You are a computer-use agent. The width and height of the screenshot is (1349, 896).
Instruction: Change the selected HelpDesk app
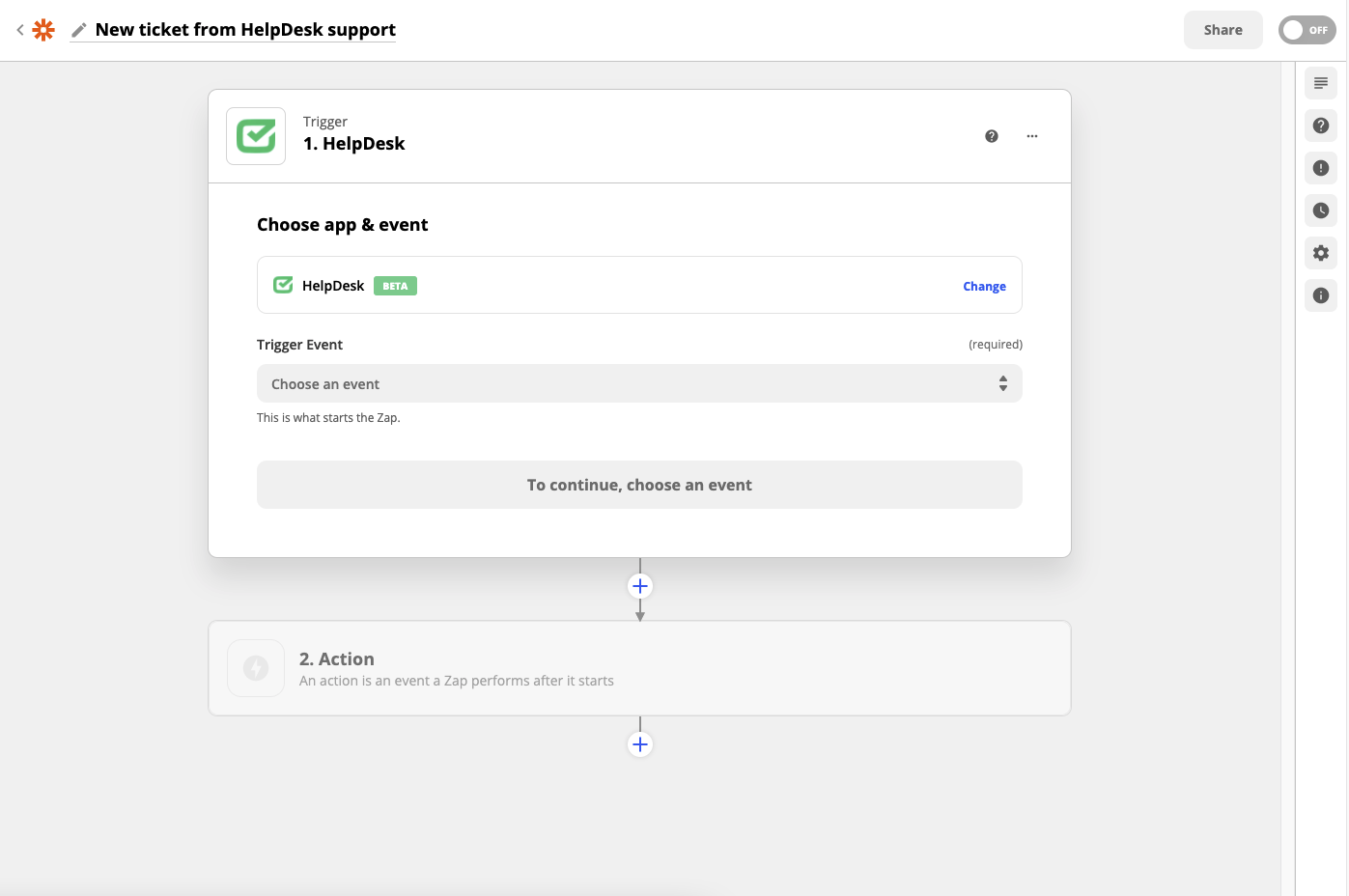tap(984, 287)
